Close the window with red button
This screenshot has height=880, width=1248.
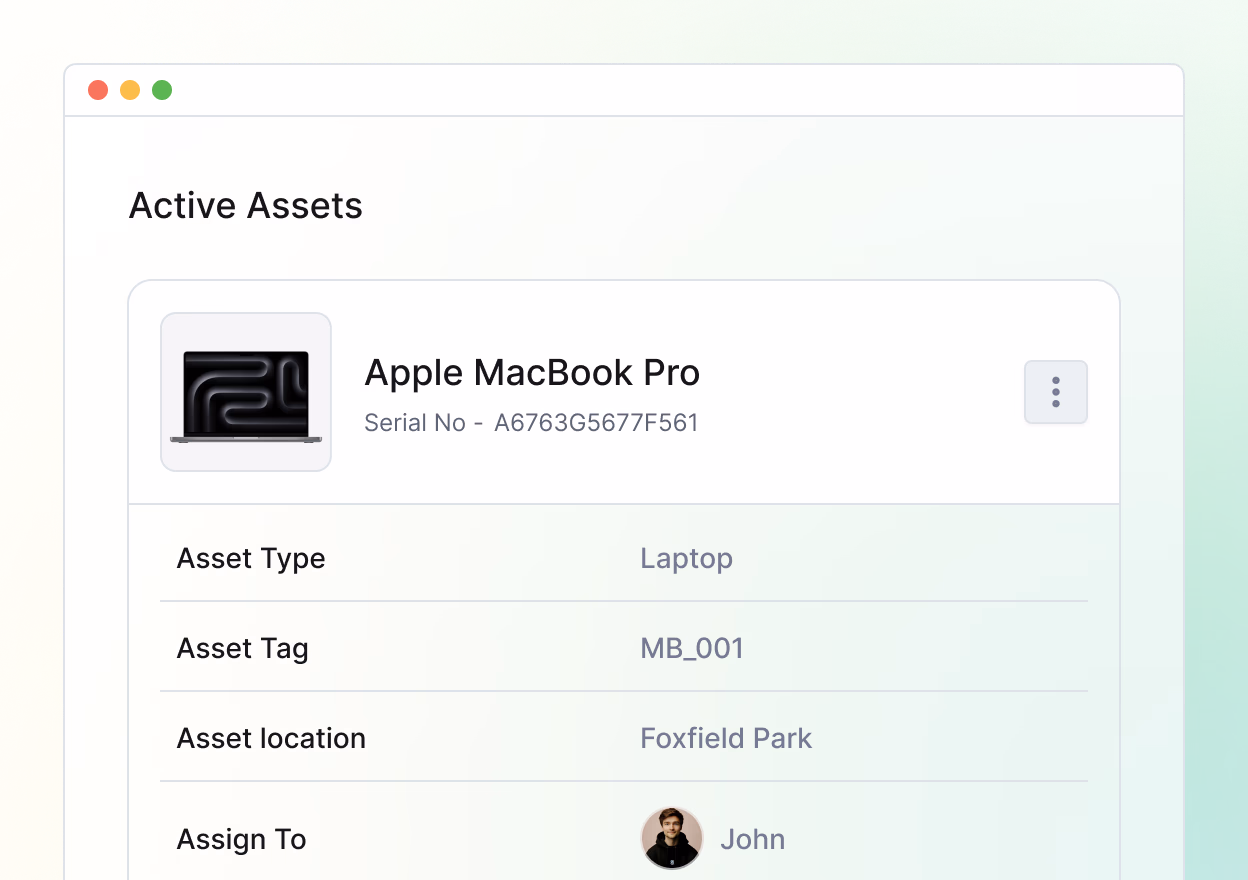click(98, 90)
